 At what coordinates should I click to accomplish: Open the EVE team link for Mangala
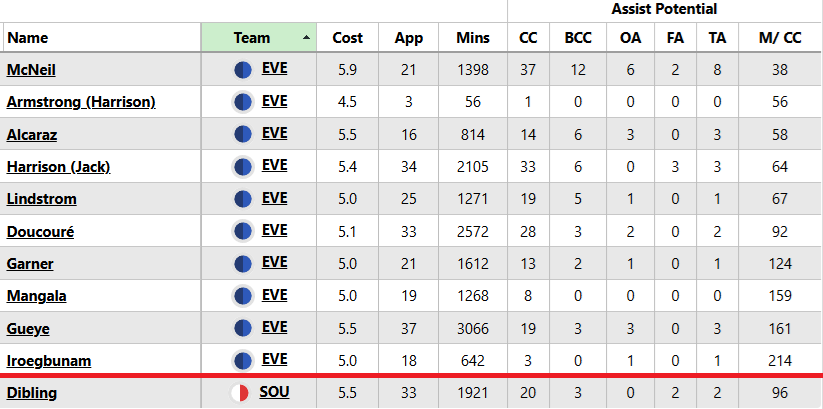(x=274, y=296)
